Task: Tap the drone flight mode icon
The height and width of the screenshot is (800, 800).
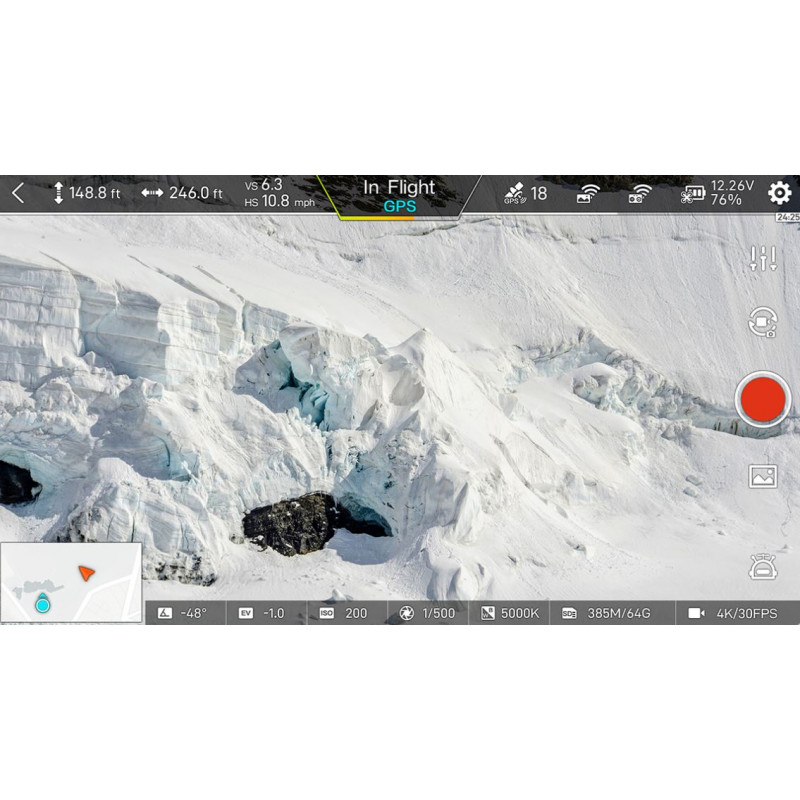Action: pos(763,566)
